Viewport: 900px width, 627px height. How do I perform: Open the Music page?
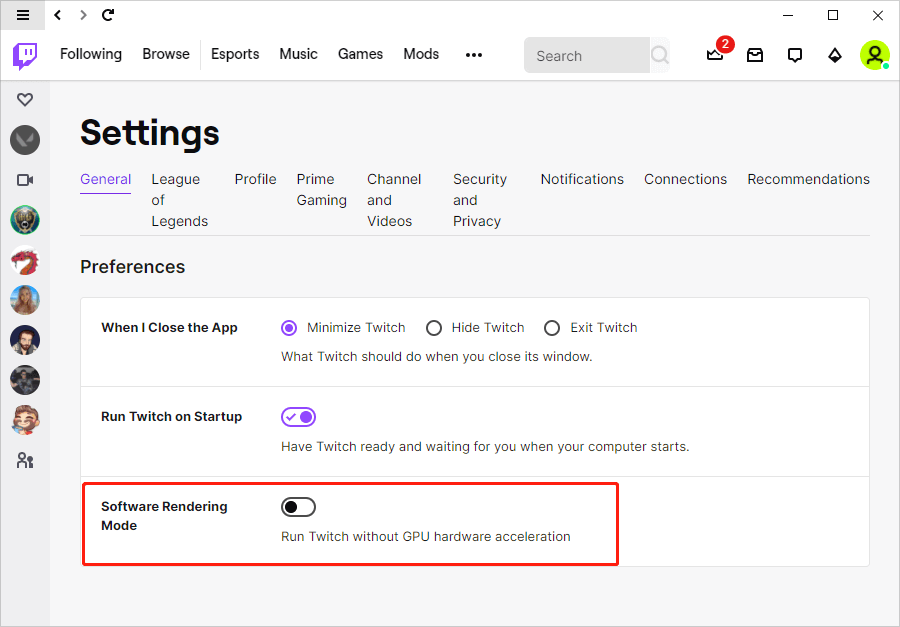pos(298,55)
